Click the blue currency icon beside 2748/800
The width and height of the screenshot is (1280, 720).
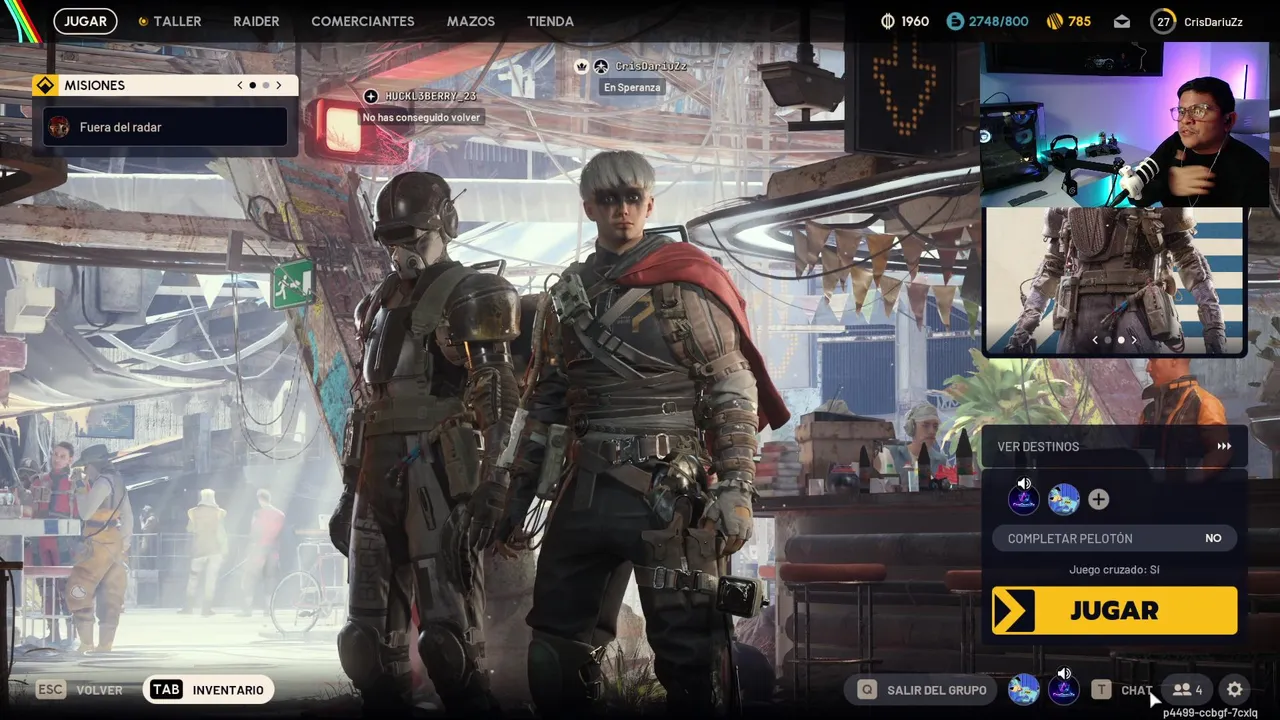click(x=954, y=21)
